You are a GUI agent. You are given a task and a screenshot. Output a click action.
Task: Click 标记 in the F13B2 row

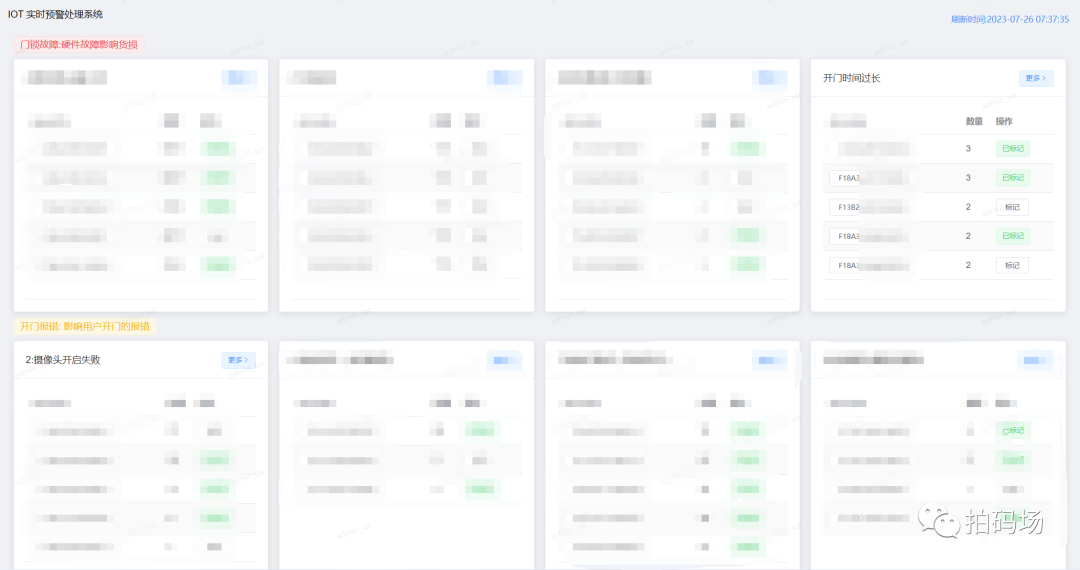coord(1012,207)
